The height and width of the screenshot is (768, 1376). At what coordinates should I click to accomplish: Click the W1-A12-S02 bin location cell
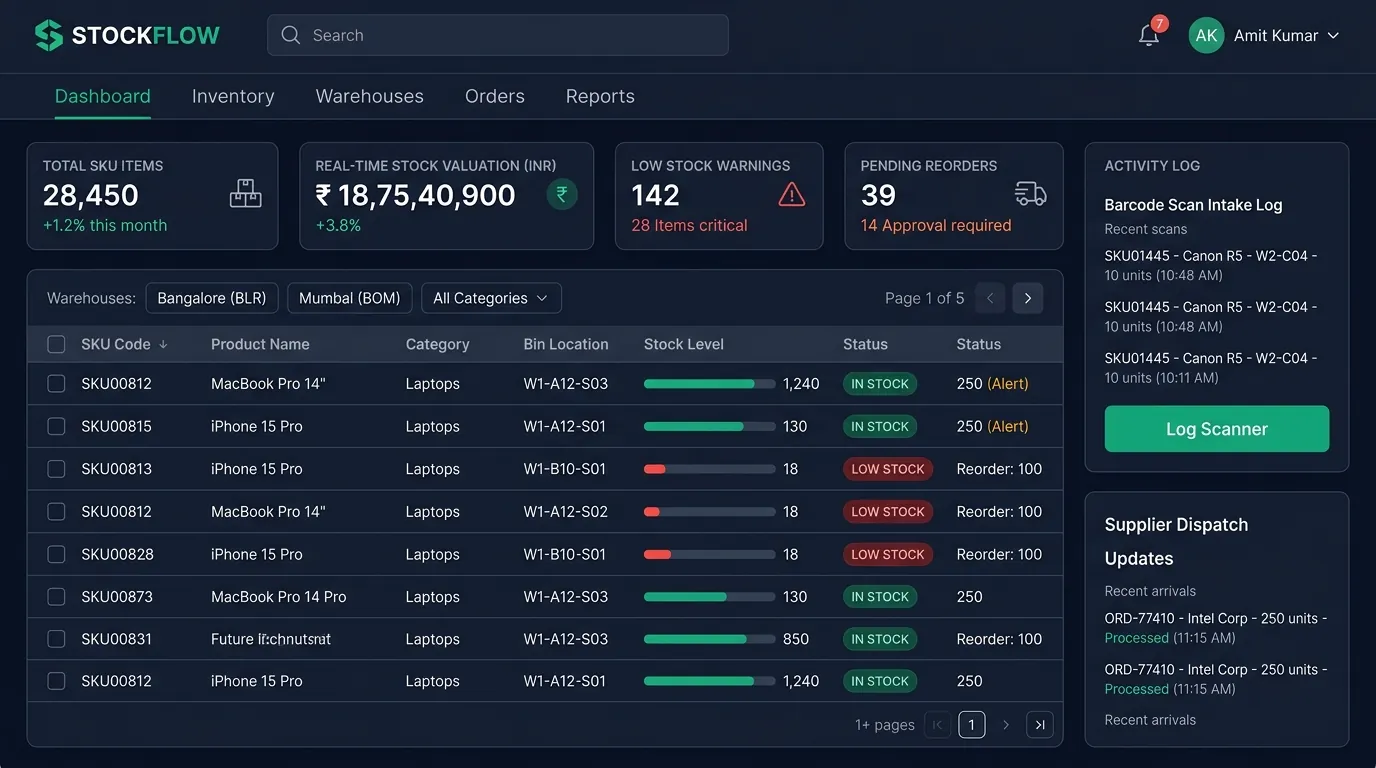click(x=566, y=512)
